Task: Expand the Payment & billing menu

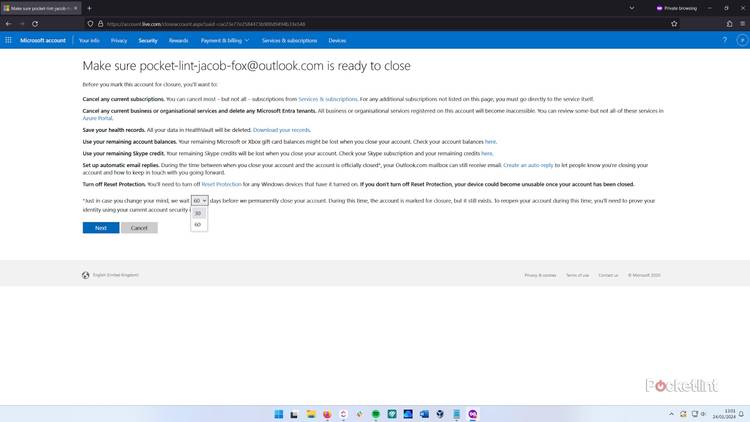Action: tap(225, 41)
